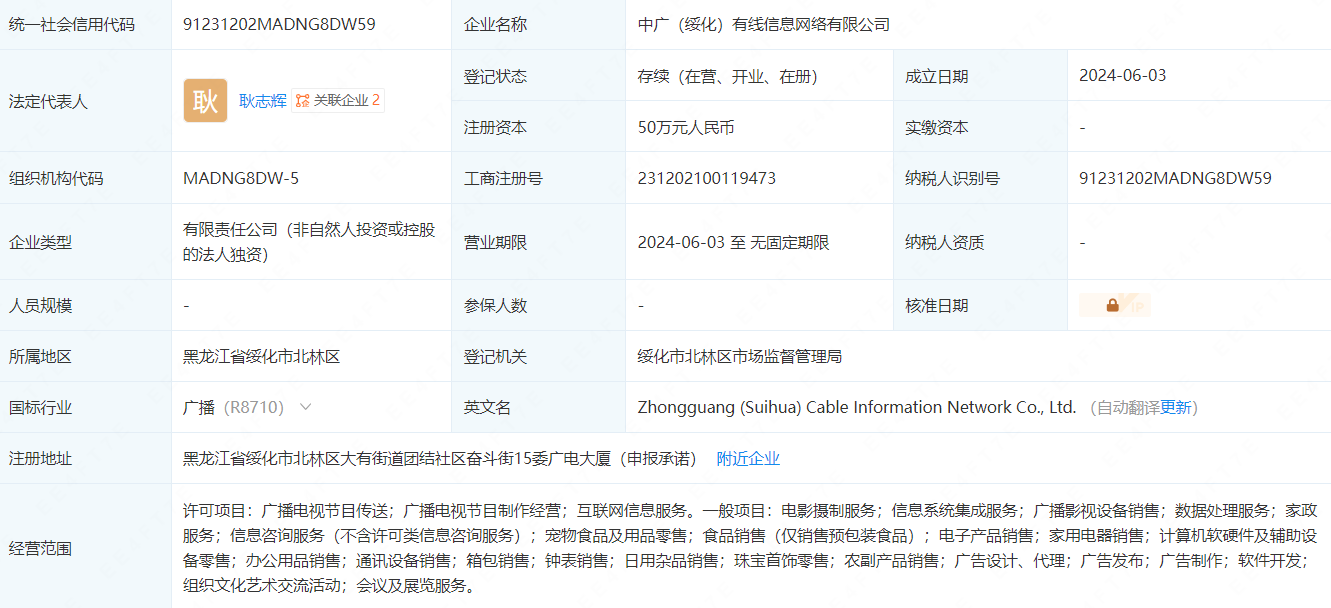
Task: Click the dash value for 纳税人资质
Action: [1083, 243]
